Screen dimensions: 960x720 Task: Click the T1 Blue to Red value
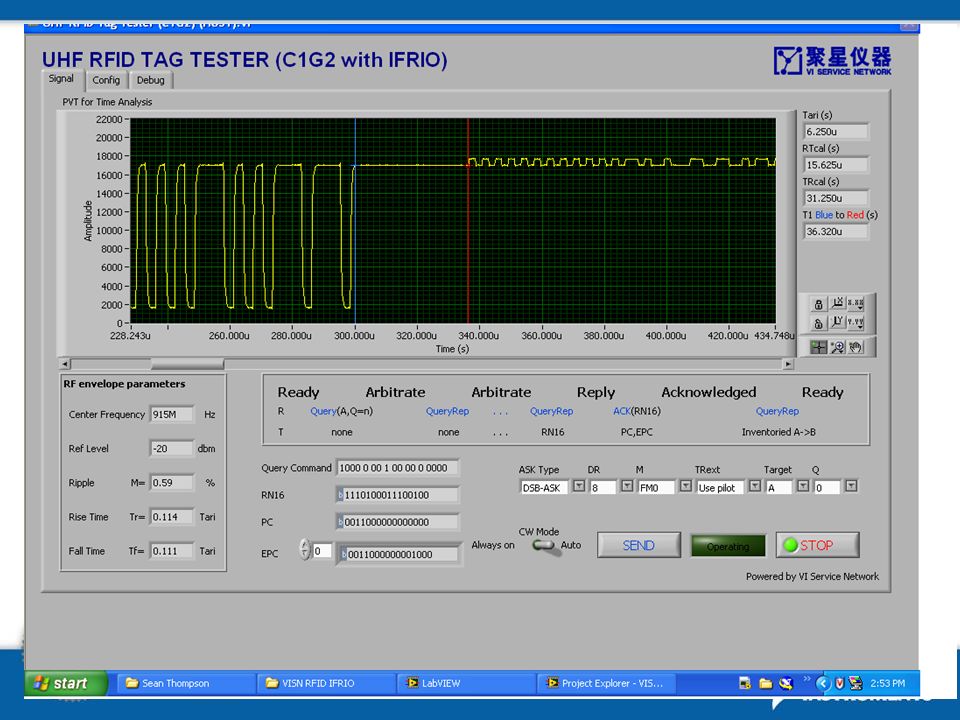click(x=835, y=231)
